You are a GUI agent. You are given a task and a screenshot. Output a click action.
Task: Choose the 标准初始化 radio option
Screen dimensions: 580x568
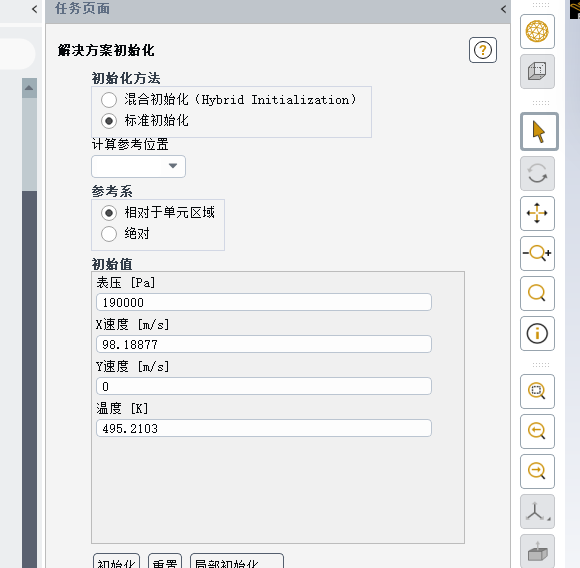109,121
